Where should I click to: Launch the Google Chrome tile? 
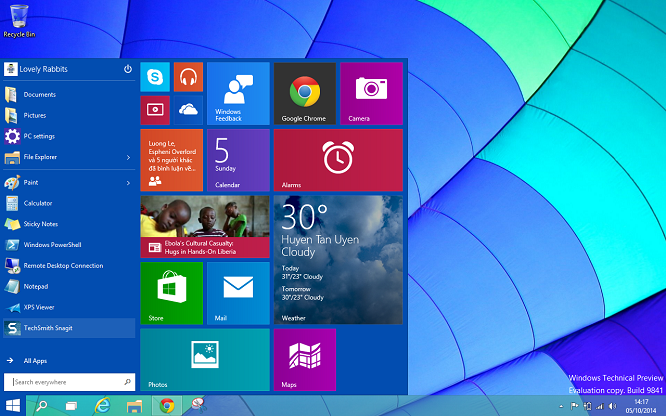[x=305, y=93]
